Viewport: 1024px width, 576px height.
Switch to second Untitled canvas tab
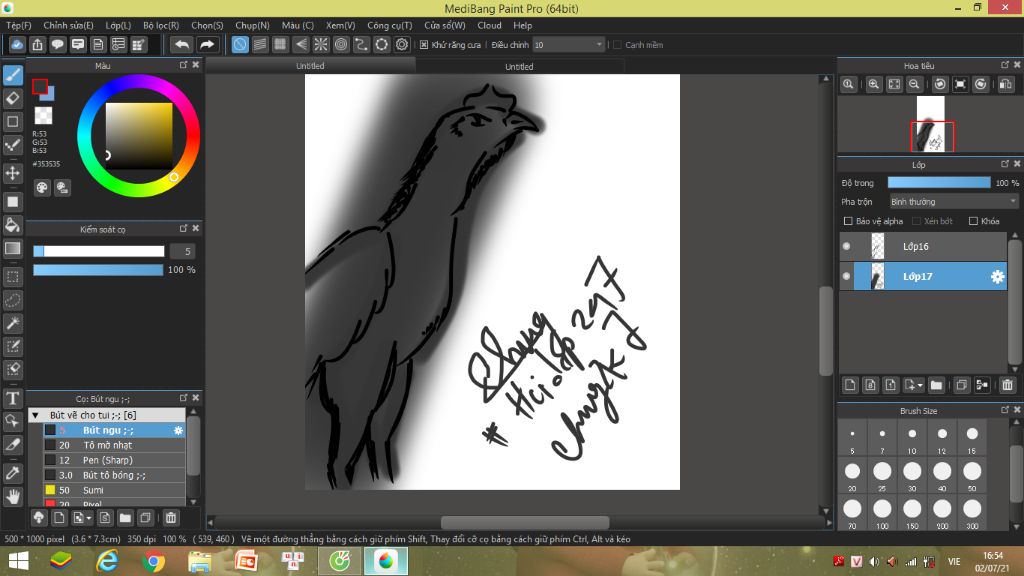519,66
